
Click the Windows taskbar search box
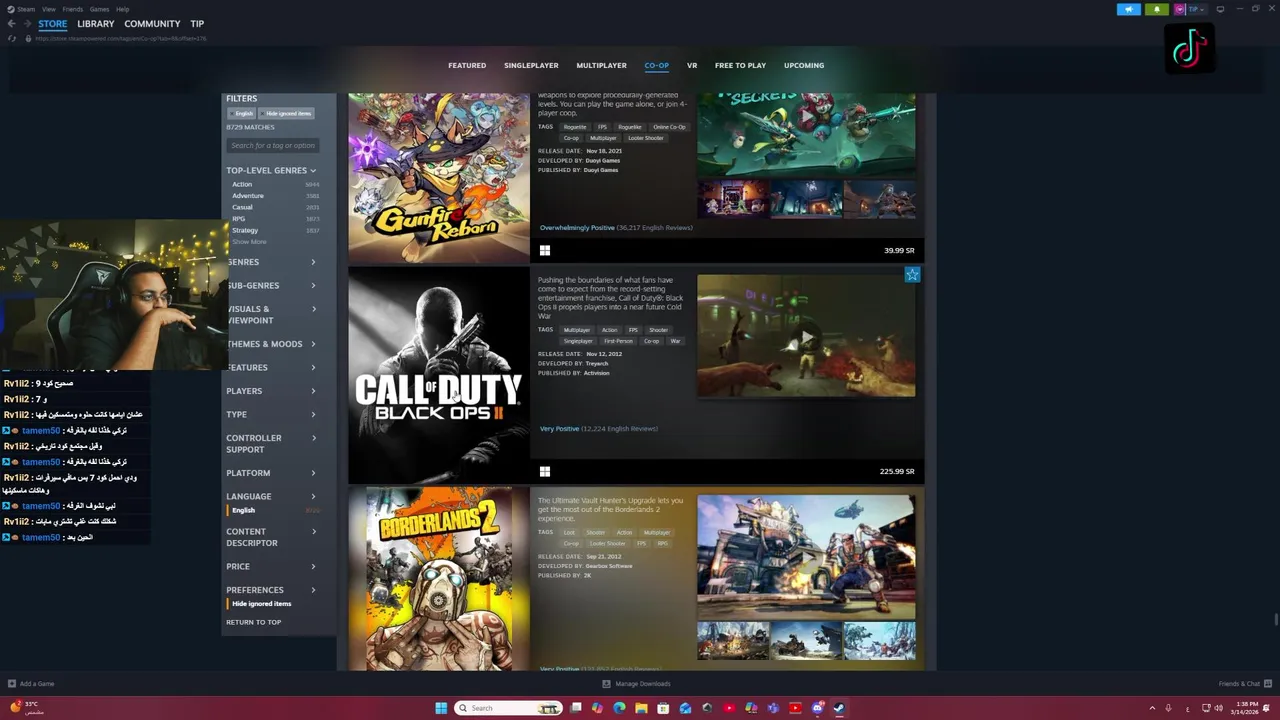[x=507, y=708]
